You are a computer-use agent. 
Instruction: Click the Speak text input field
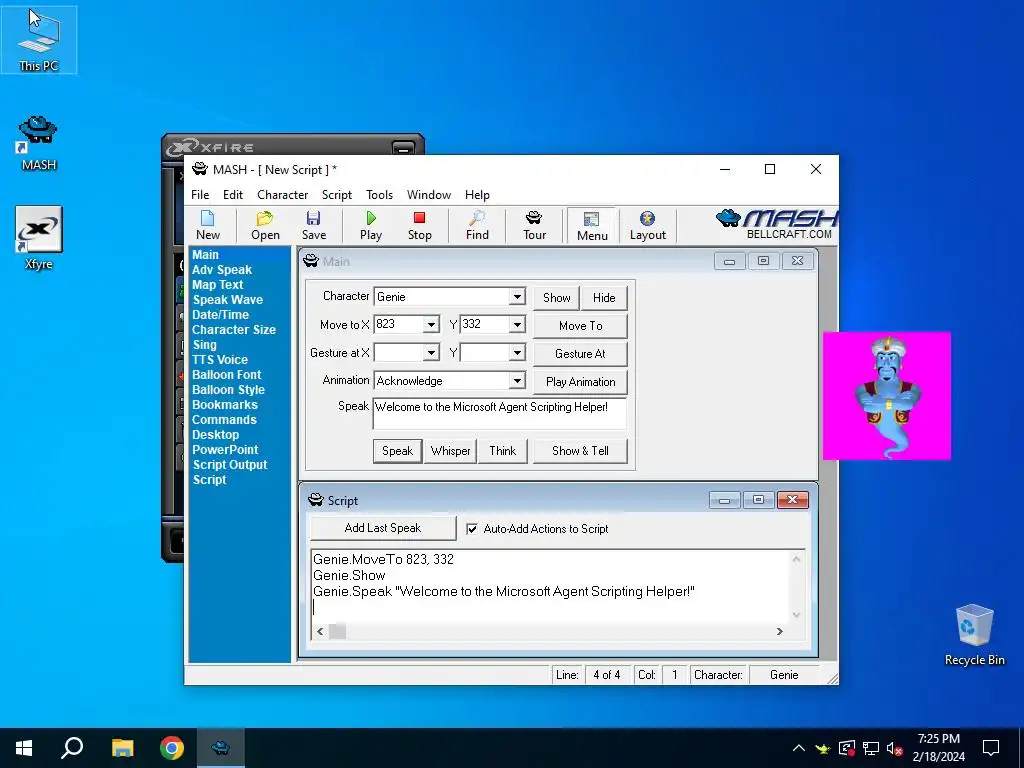[500, 413]
